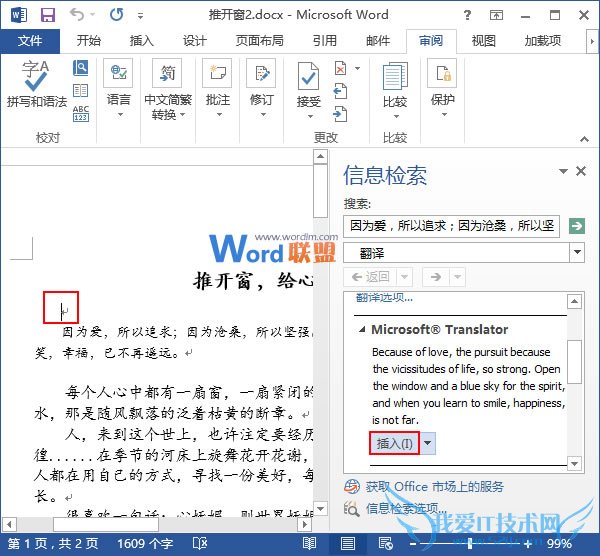Expand the 批注 dropdown arrow

[219, 114]
